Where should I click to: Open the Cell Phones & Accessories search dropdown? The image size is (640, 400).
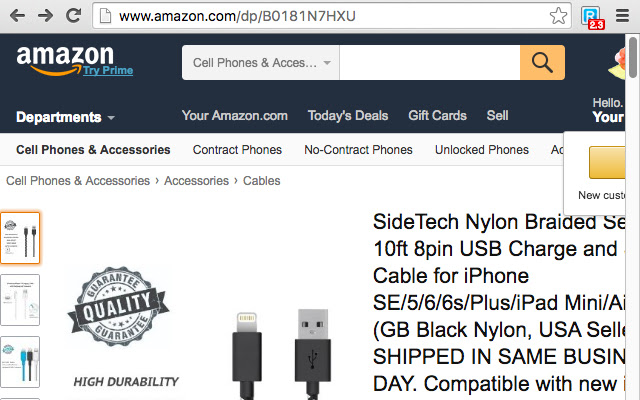coord(261,63)
